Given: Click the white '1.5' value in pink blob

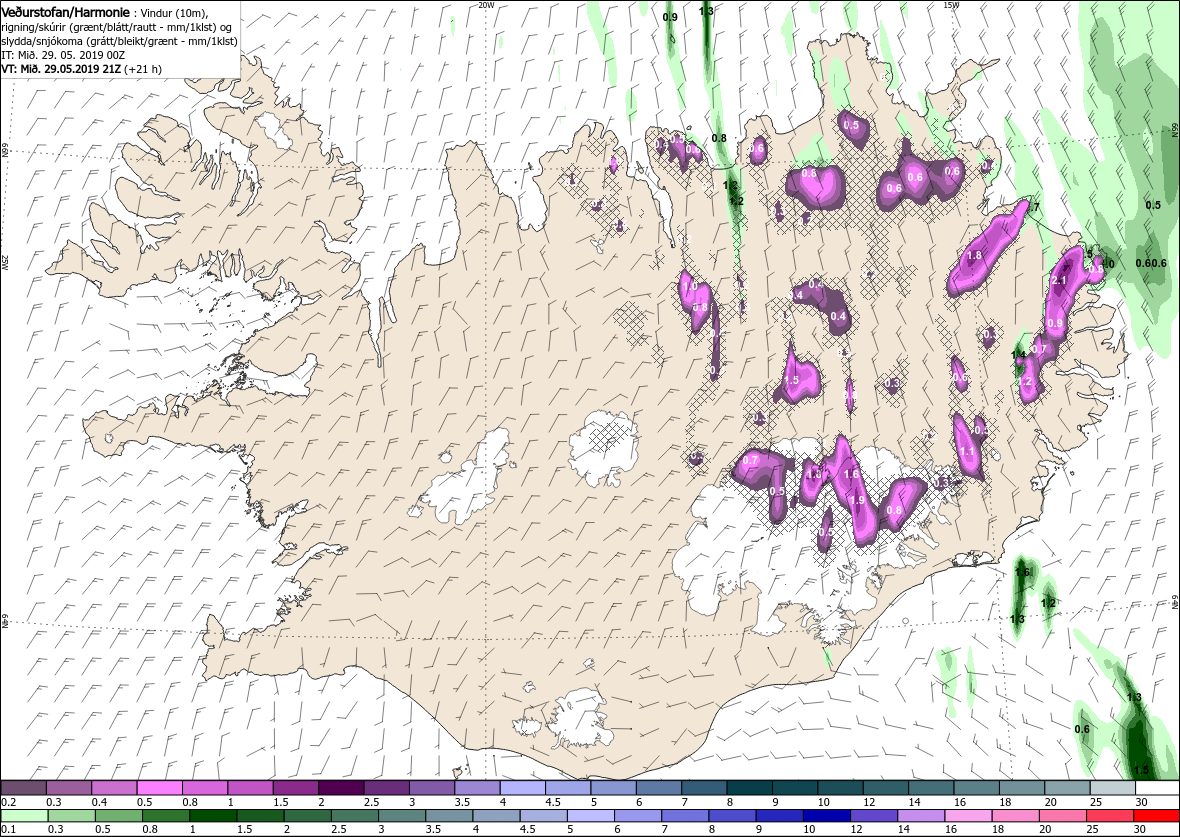Looking at the screenshot, I should click(x=791, y=381).
